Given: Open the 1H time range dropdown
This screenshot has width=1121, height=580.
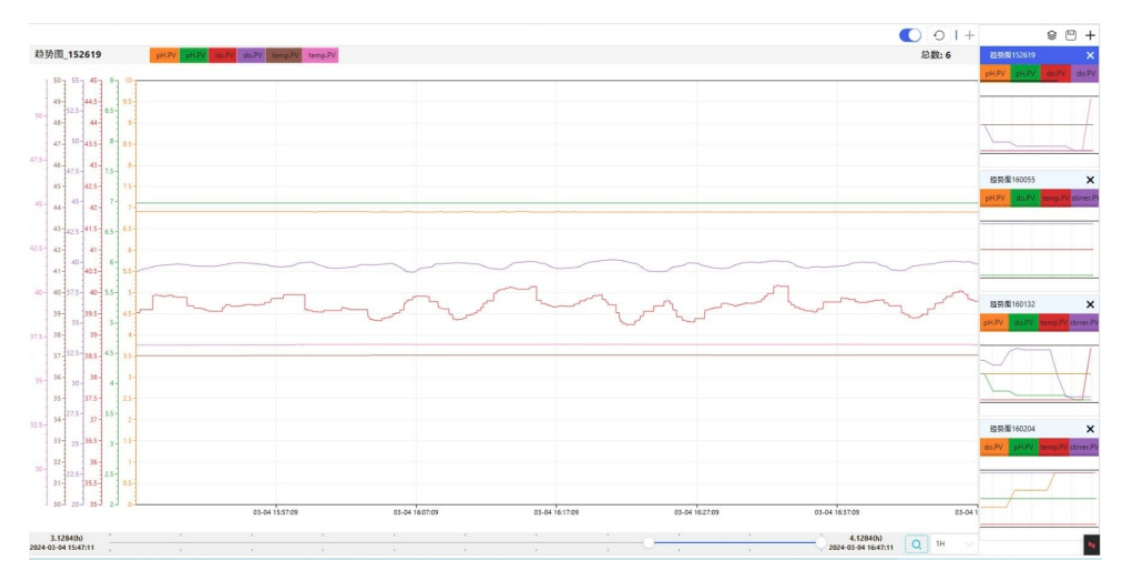Looking at the screenshot, I should 954,544.
